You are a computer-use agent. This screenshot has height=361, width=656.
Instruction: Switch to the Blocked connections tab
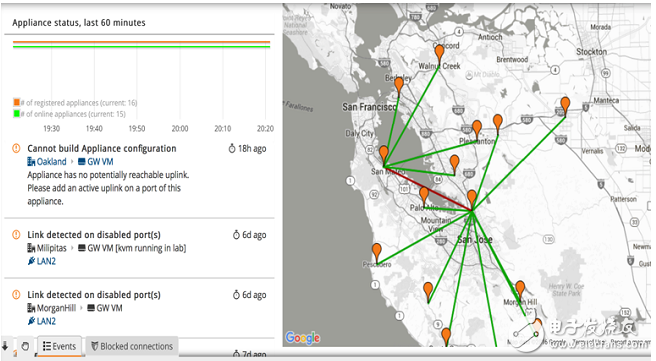132,346
